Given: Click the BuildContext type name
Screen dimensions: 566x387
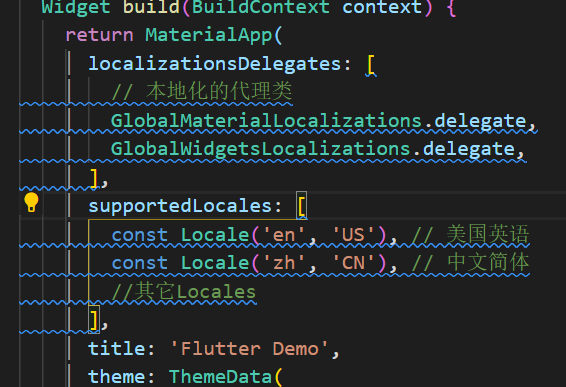Looking at the screenshot, I should coord(261,7).
